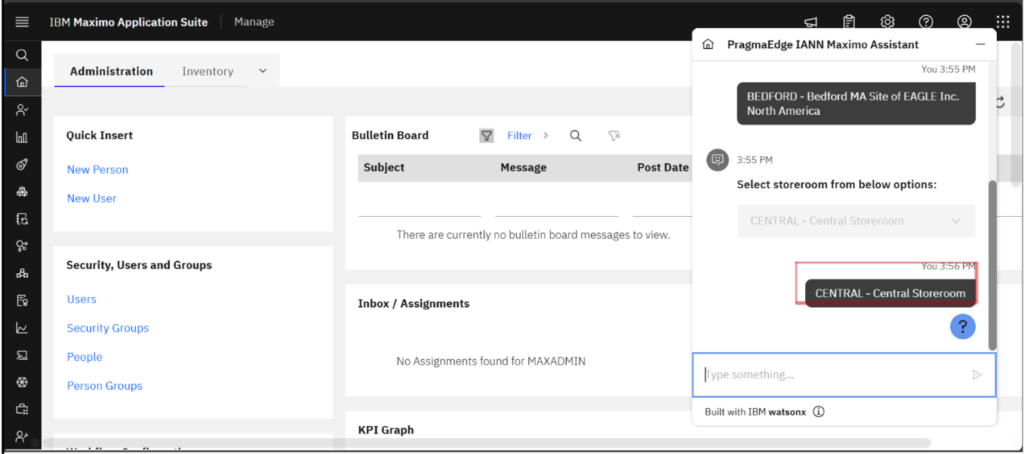Click the Select storeroom prompt text
The image size is (1024, 454).
tap(837, 184)
